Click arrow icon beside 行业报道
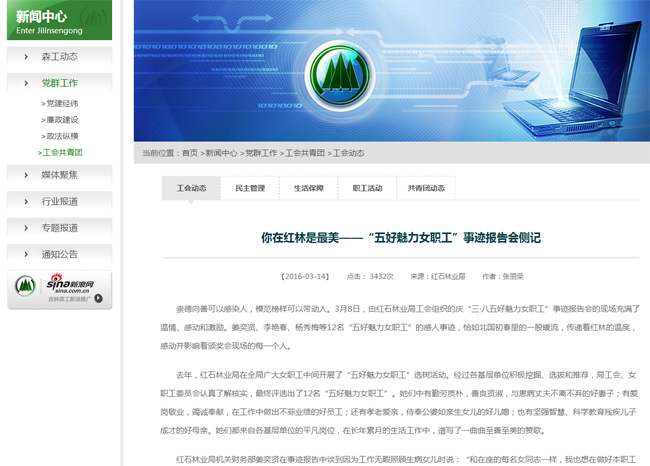The image size is (650, 466). pyautogui.click(x=25, y=201)
